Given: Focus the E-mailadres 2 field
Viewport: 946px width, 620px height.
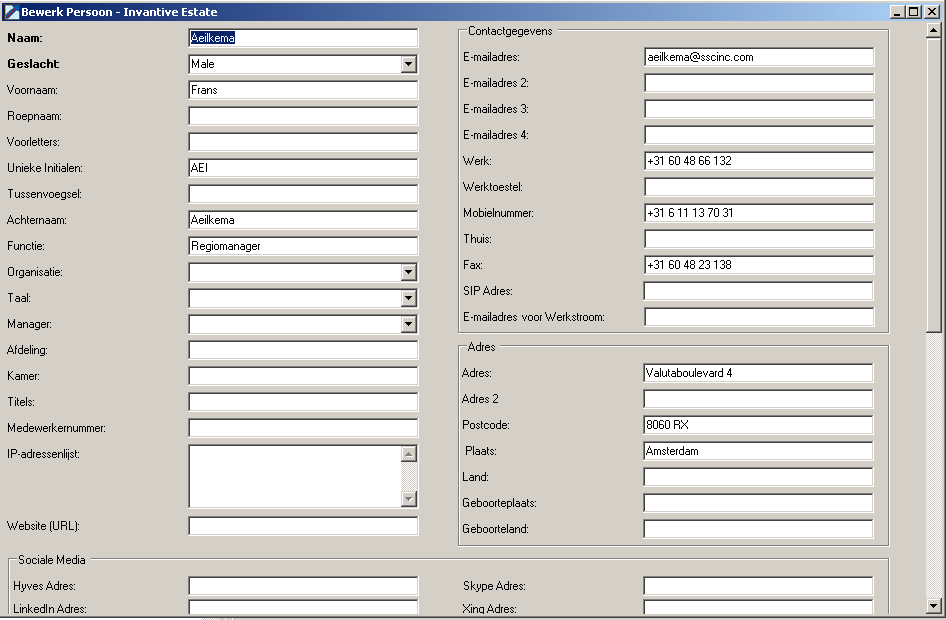Looking at the screenshot, I should pos(759,83).
